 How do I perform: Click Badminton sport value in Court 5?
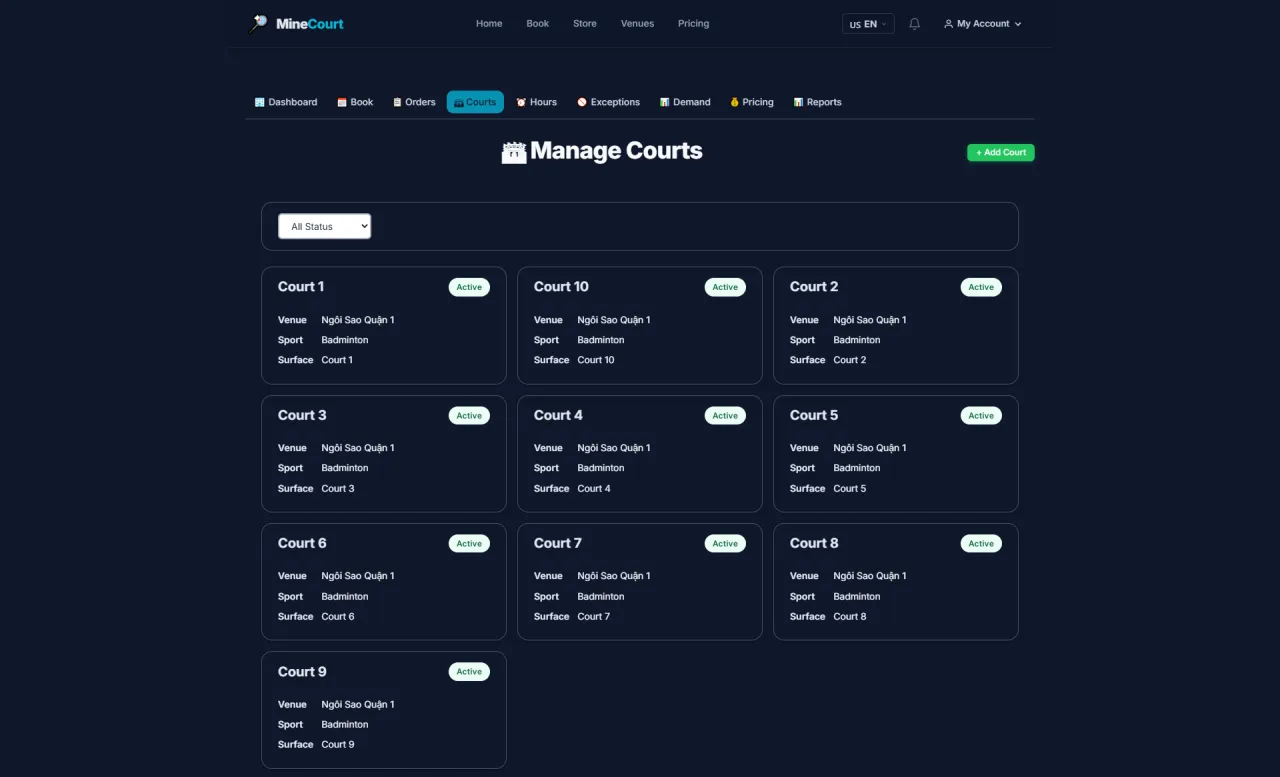pos(857,468)
